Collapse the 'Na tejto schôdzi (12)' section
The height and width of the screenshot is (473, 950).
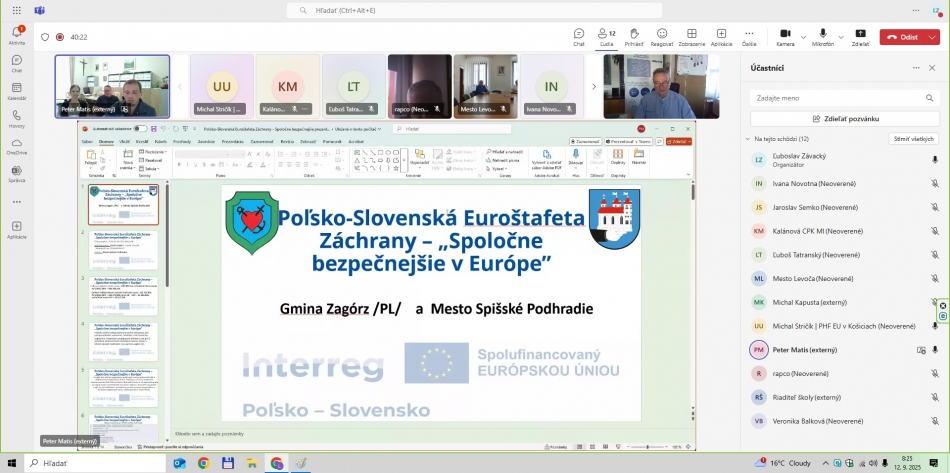tap(747, 139)
